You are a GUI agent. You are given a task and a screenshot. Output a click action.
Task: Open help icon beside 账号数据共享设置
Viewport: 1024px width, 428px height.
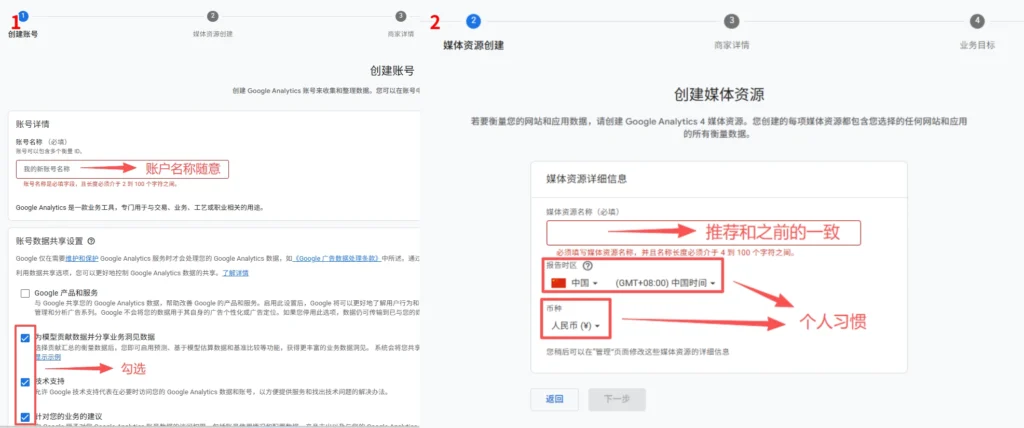pyautogui.click(x=91, y=240)
